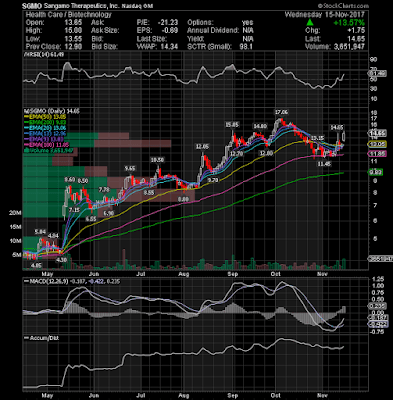Click the pink 11.85 price axis tag
Screen dimensions: 393x400
[x=377, y=154]
